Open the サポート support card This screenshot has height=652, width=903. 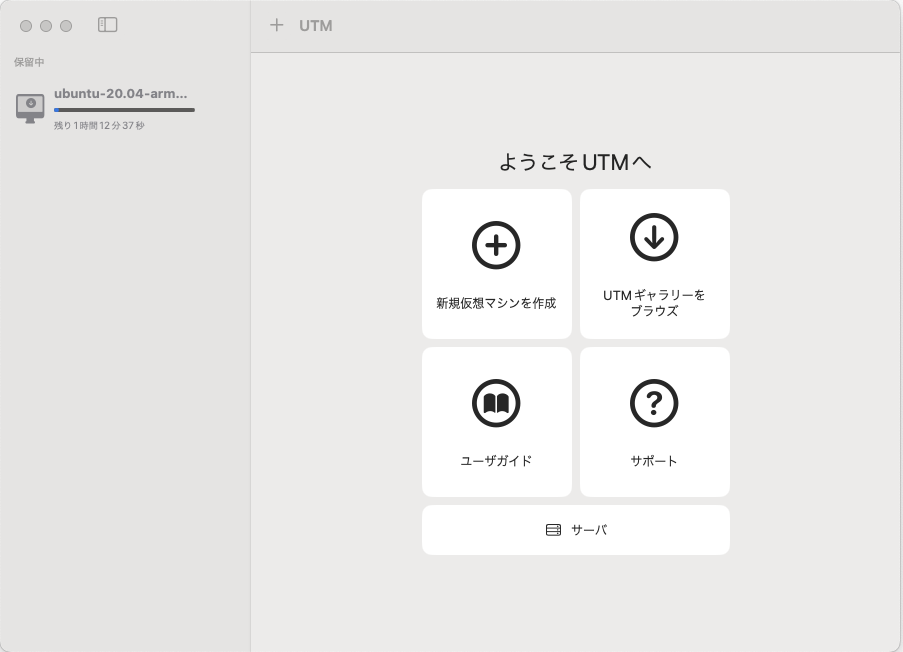pyautogui.click(x=655, y=422)
